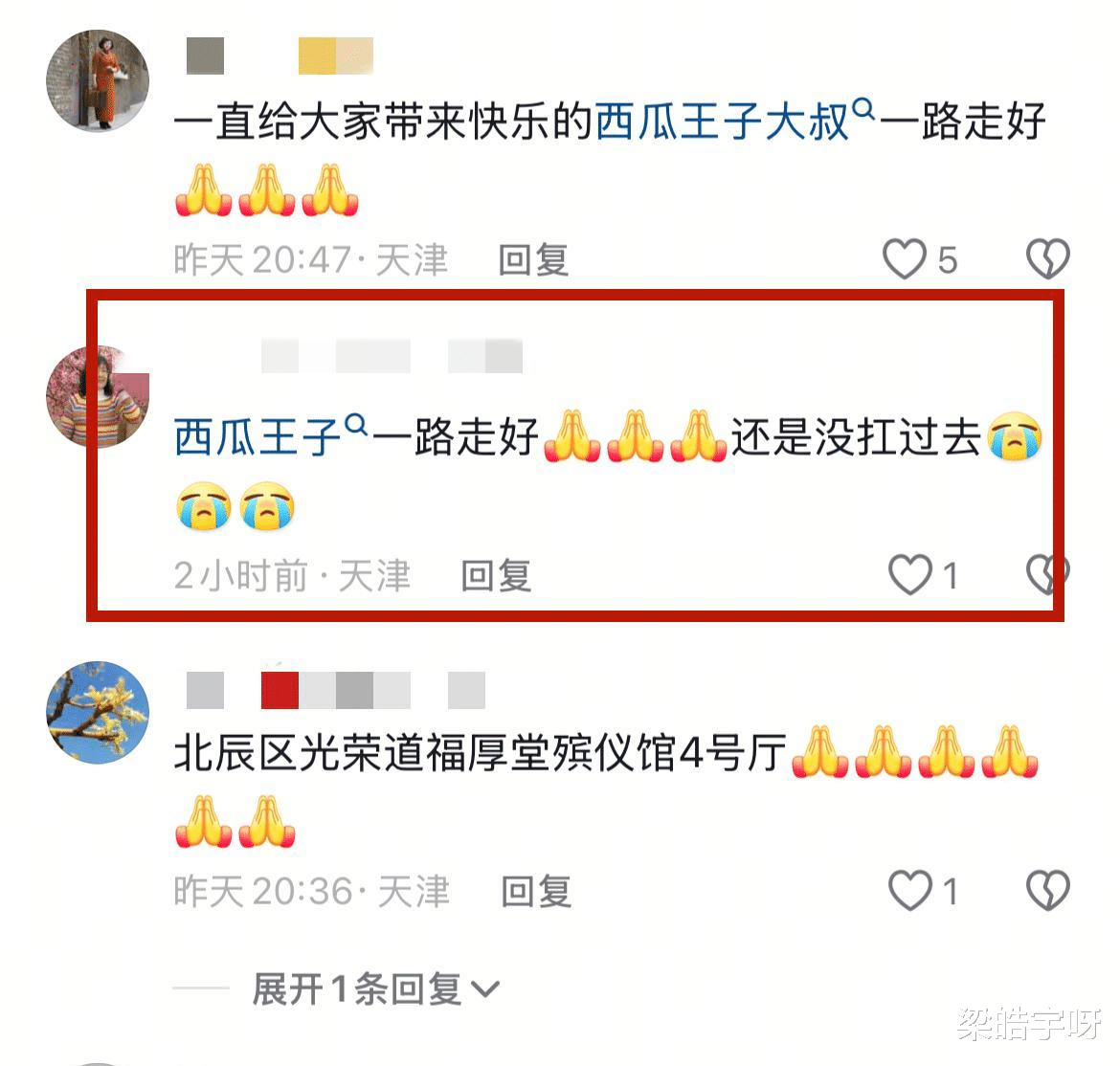Open avatar showing yellow flowers on blue sky
The image size is (1120, 1066).
tap(98, 713)
